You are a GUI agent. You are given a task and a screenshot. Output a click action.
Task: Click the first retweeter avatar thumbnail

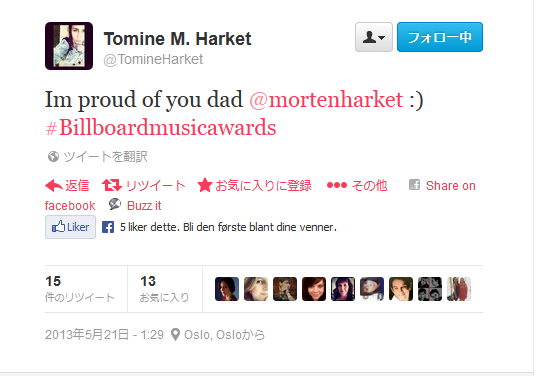[x=227, y=289]
